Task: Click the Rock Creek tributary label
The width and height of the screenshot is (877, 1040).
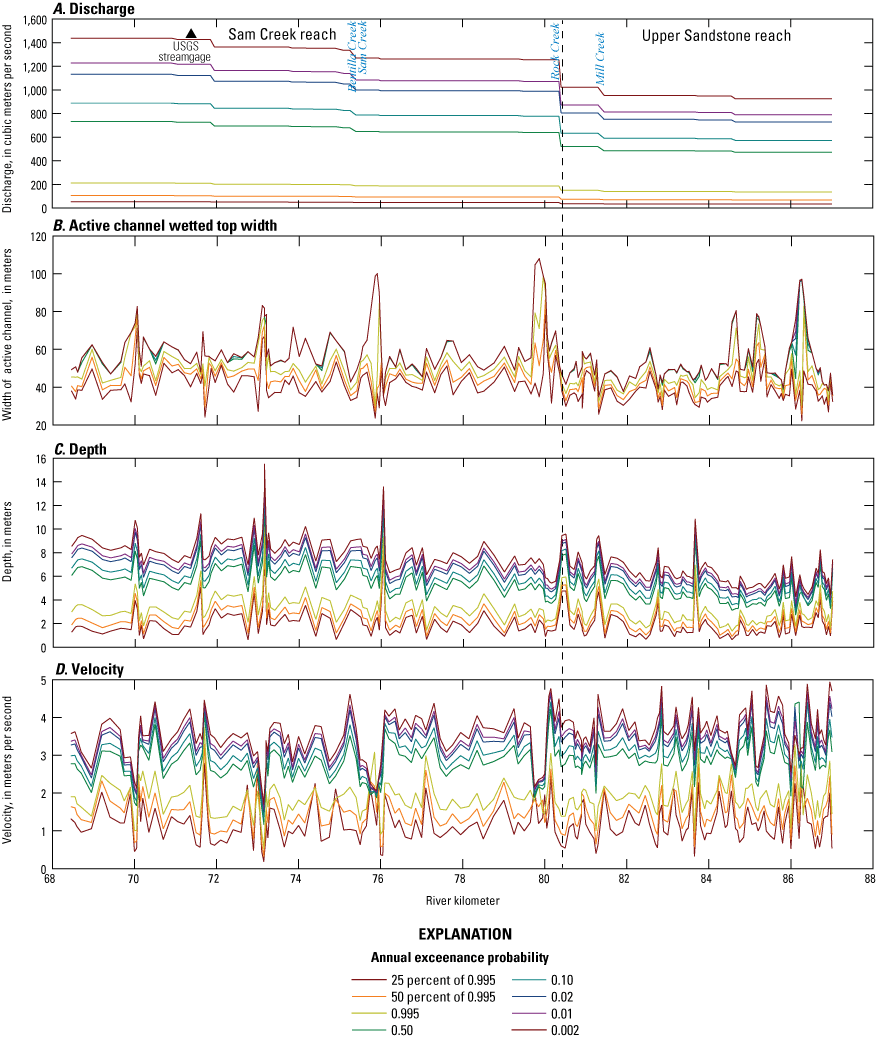Action: (x=555, y=52)
